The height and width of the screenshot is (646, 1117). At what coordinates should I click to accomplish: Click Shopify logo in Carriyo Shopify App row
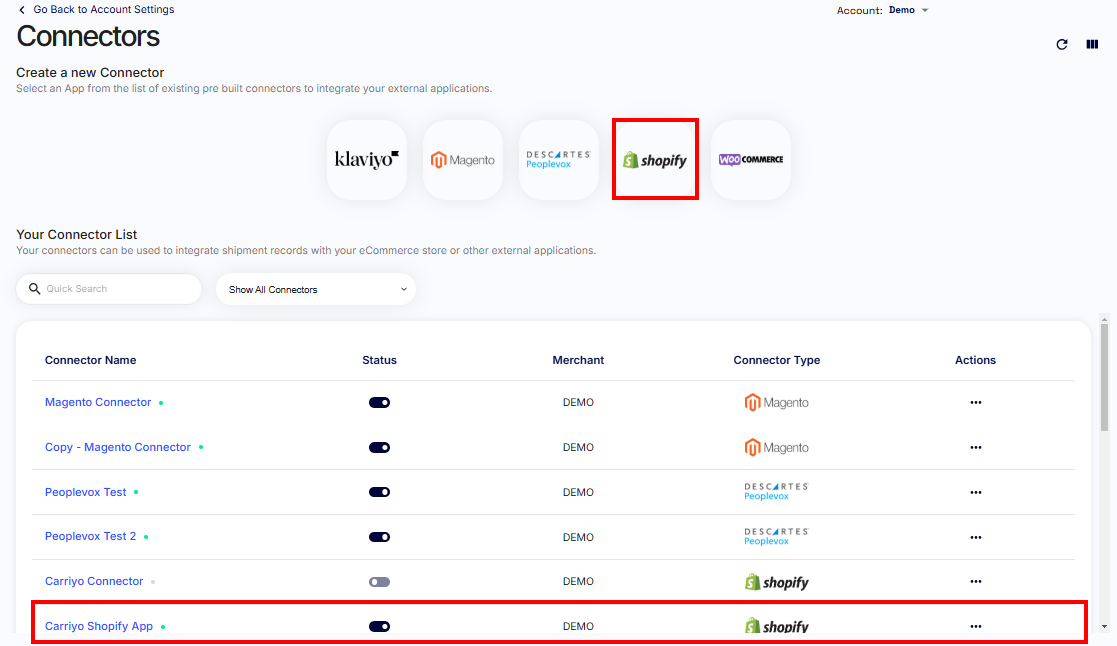pos(776,626)
